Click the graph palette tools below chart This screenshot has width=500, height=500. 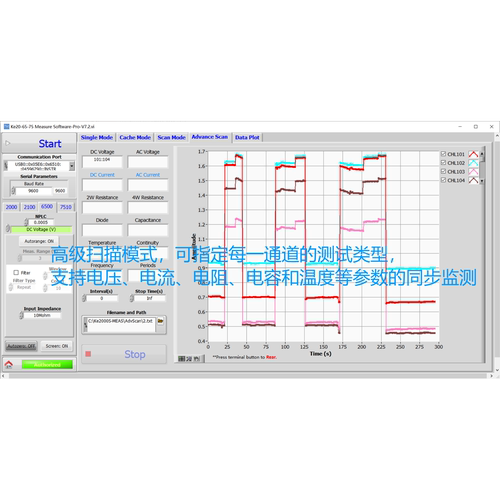(189, 358)
